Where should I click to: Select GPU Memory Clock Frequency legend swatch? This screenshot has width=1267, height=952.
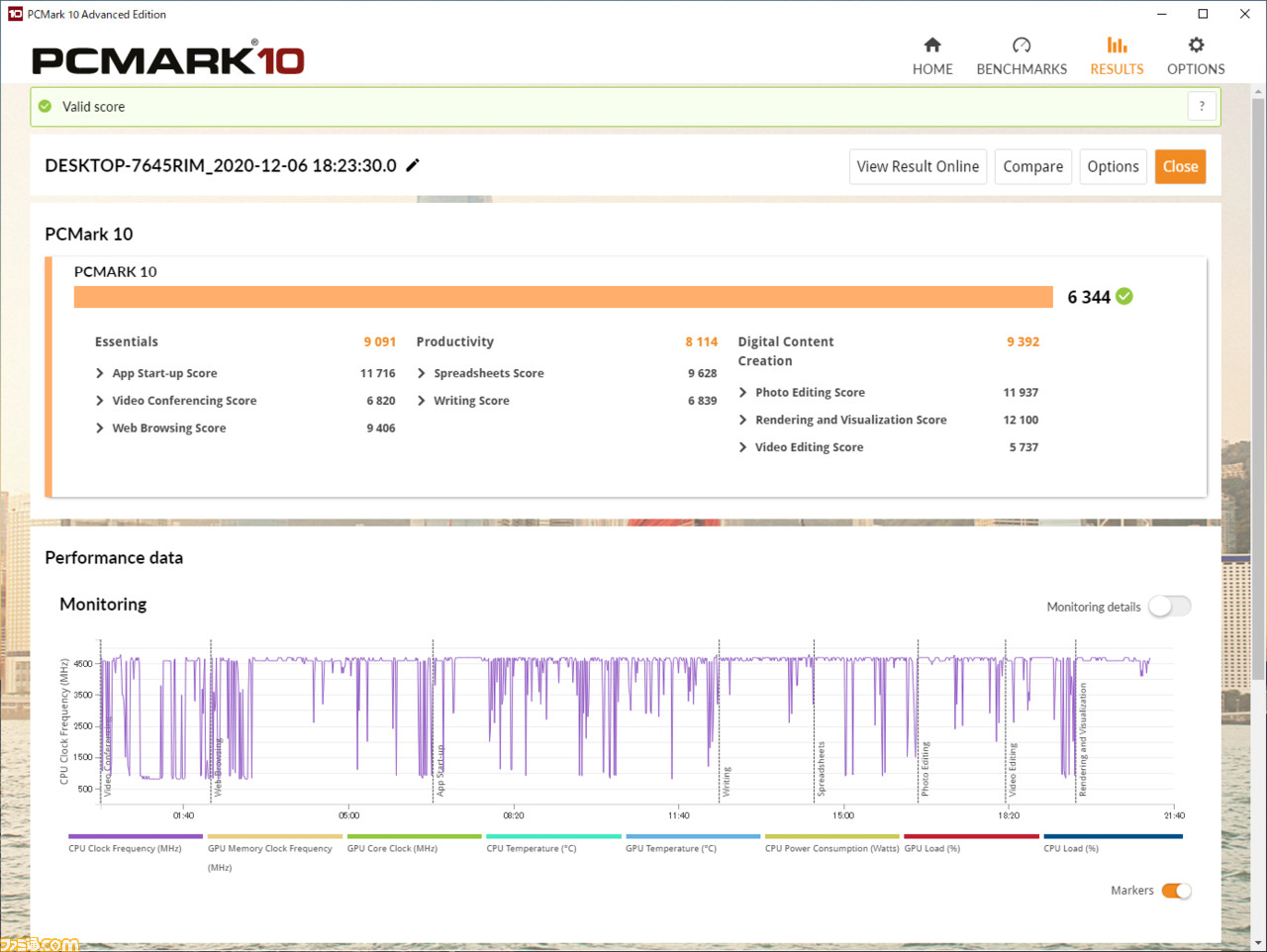275,836
